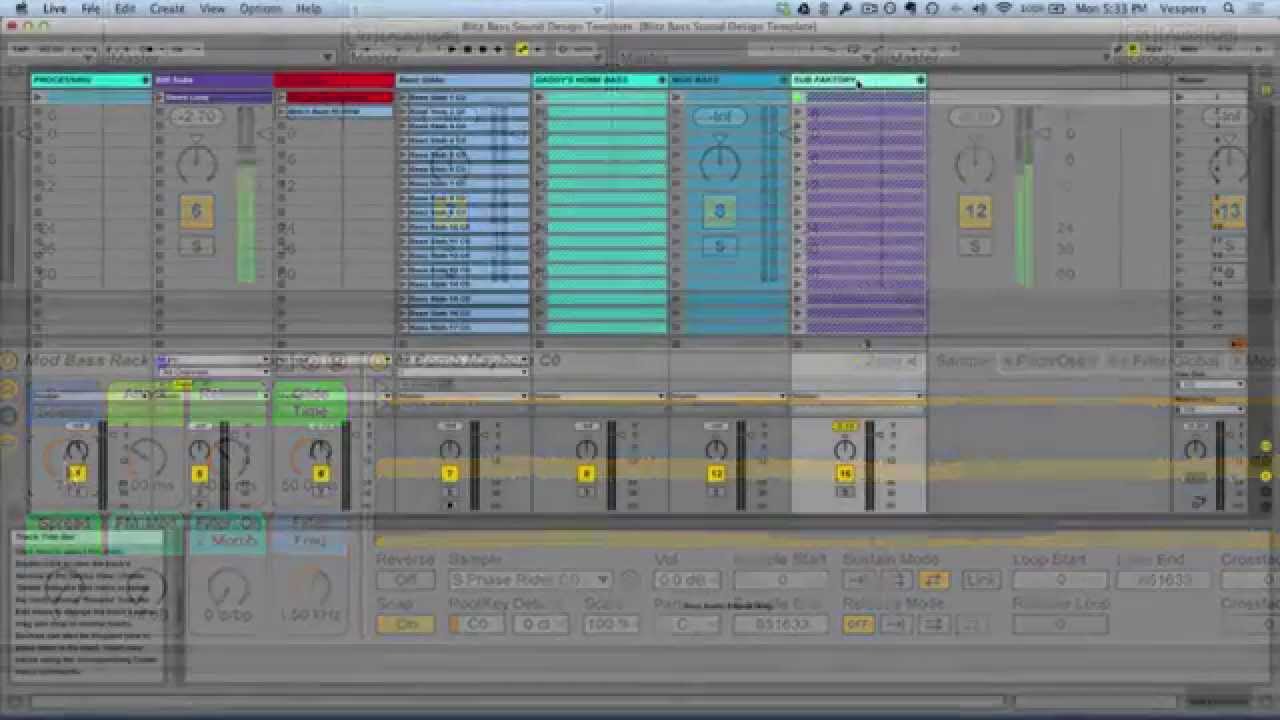1280x720 pixels.
Task: Open the Options menu
Action: (260, 8)
